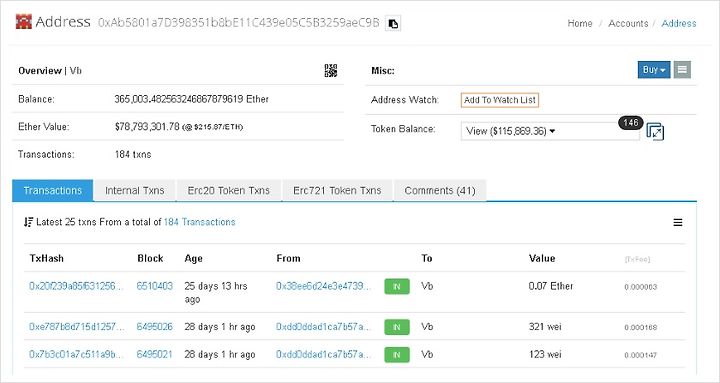Viewport: 720px width, 383px height.
Task: Open the Erc721 Token Txns tab
Action: (337, 191)
